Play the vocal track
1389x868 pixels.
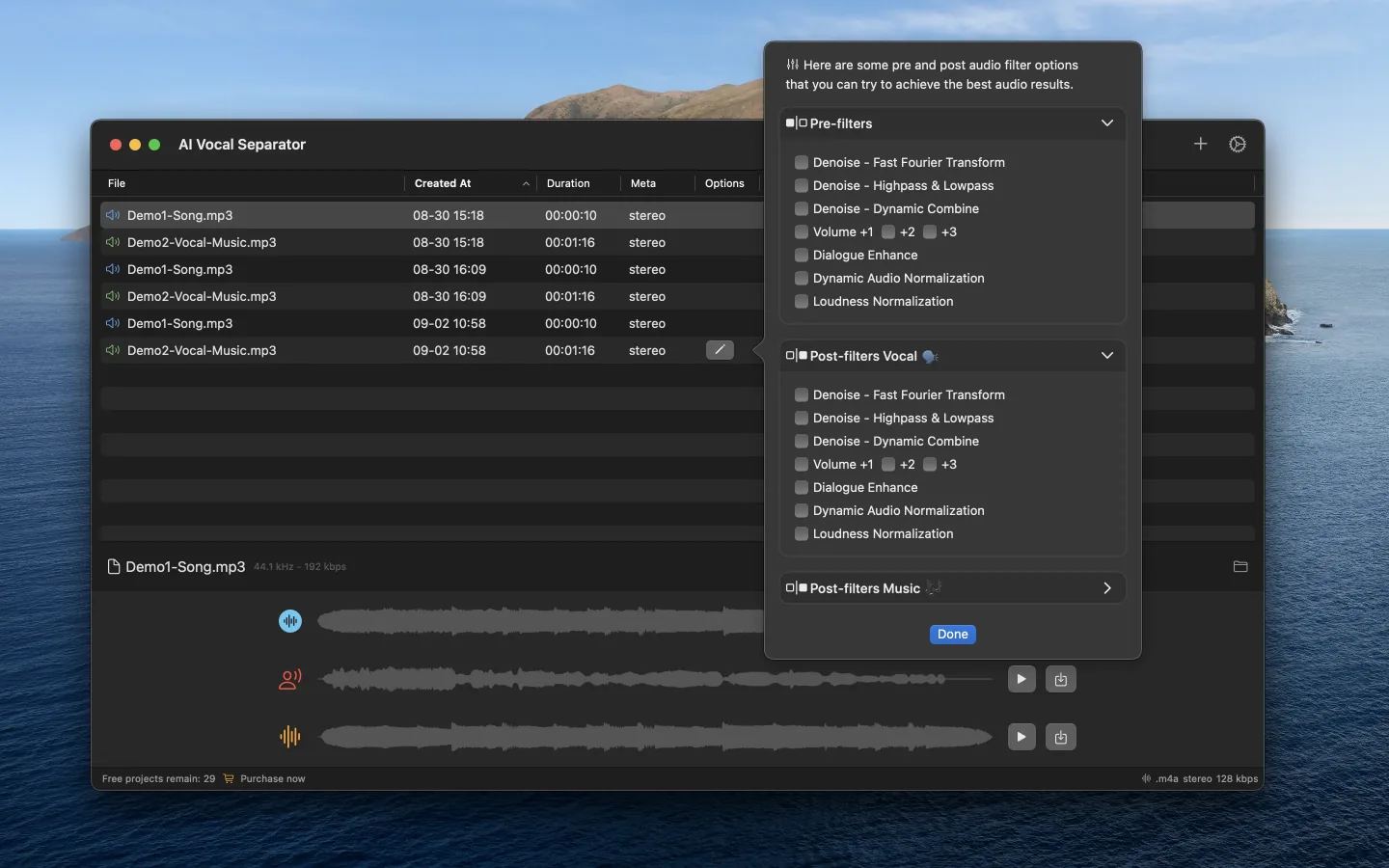point(1021,679)
